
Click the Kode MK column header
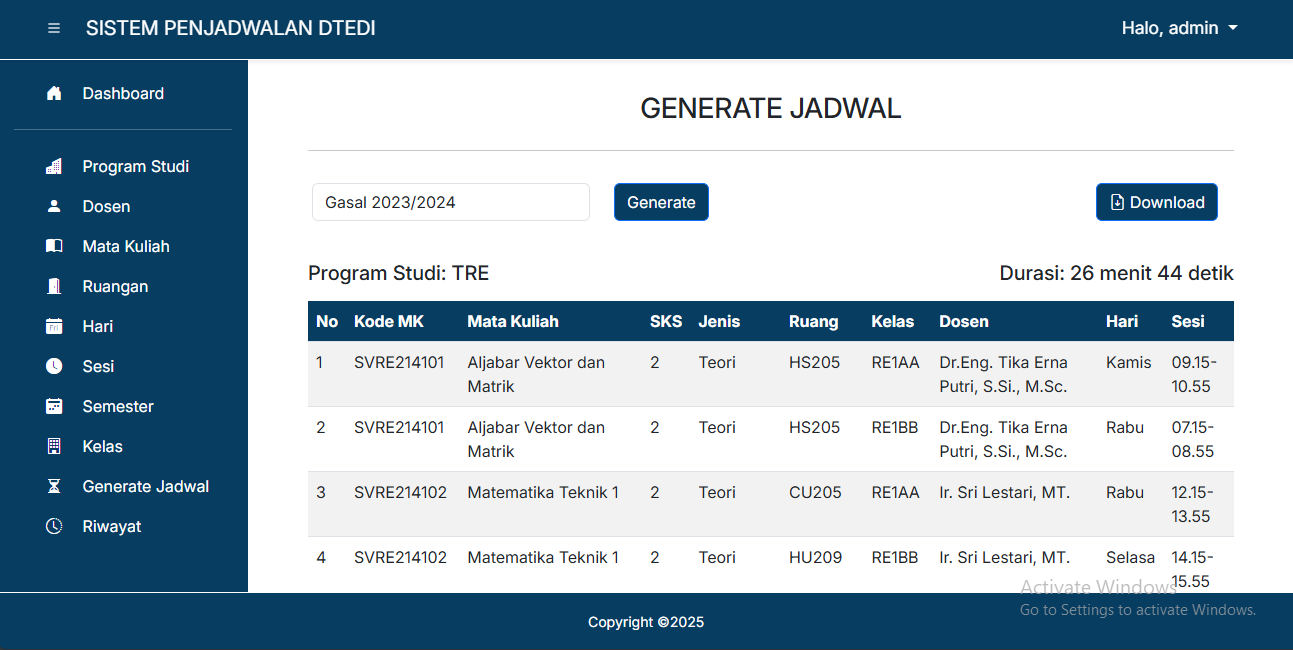coord(388,322)
